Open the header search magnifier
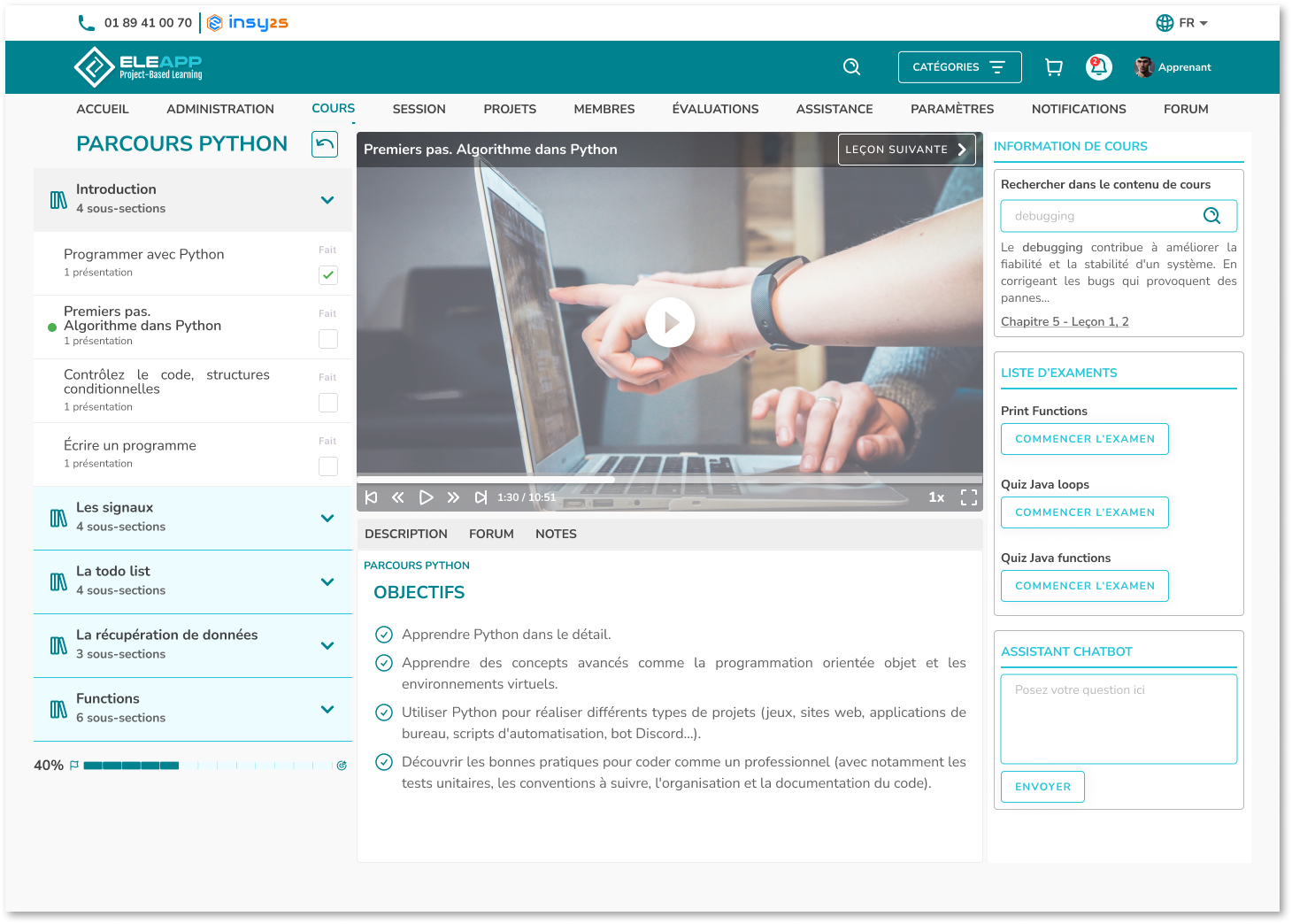Image resolution: width=1292 pixels, height=924 pixels. (852, 67)
